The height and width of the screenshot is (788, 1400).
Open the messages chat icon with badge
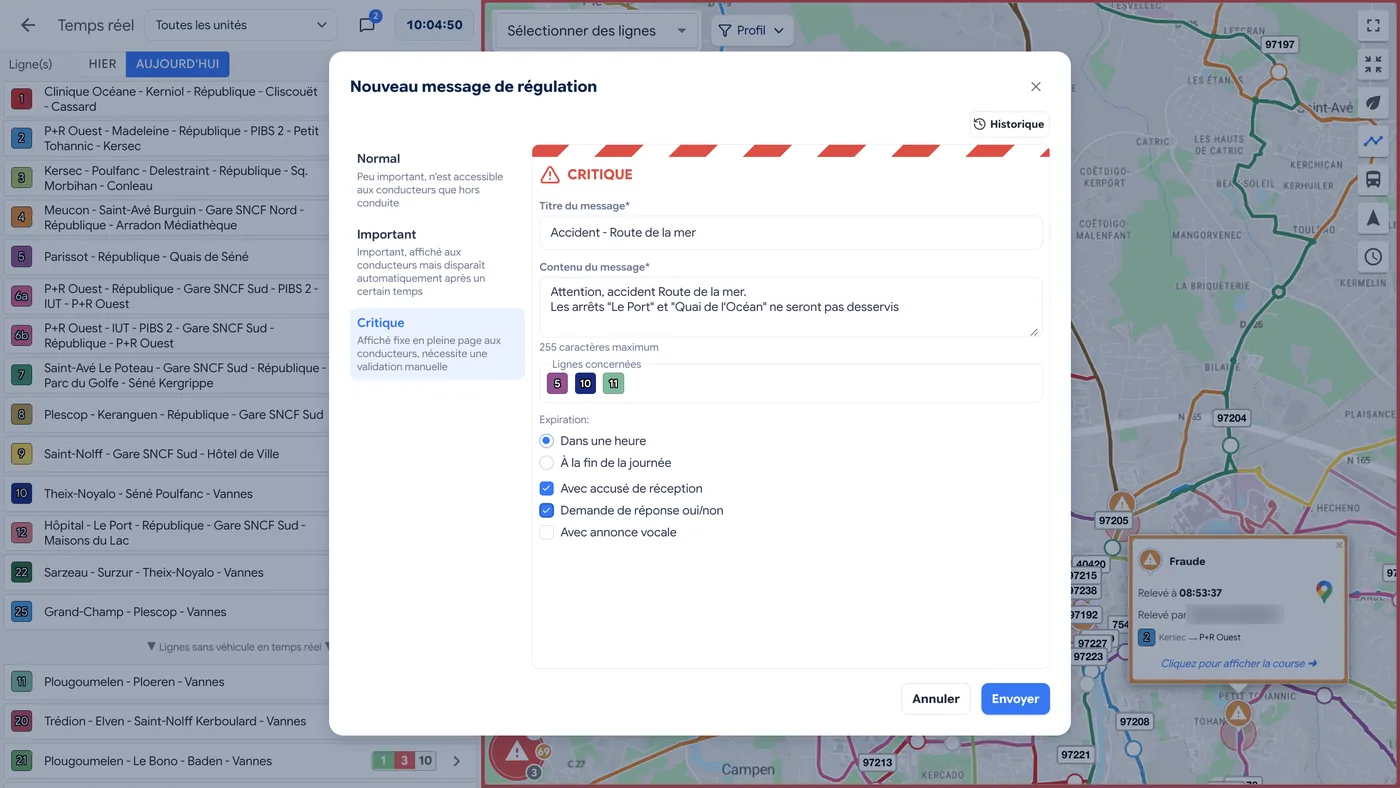click(x=367, y=25)
